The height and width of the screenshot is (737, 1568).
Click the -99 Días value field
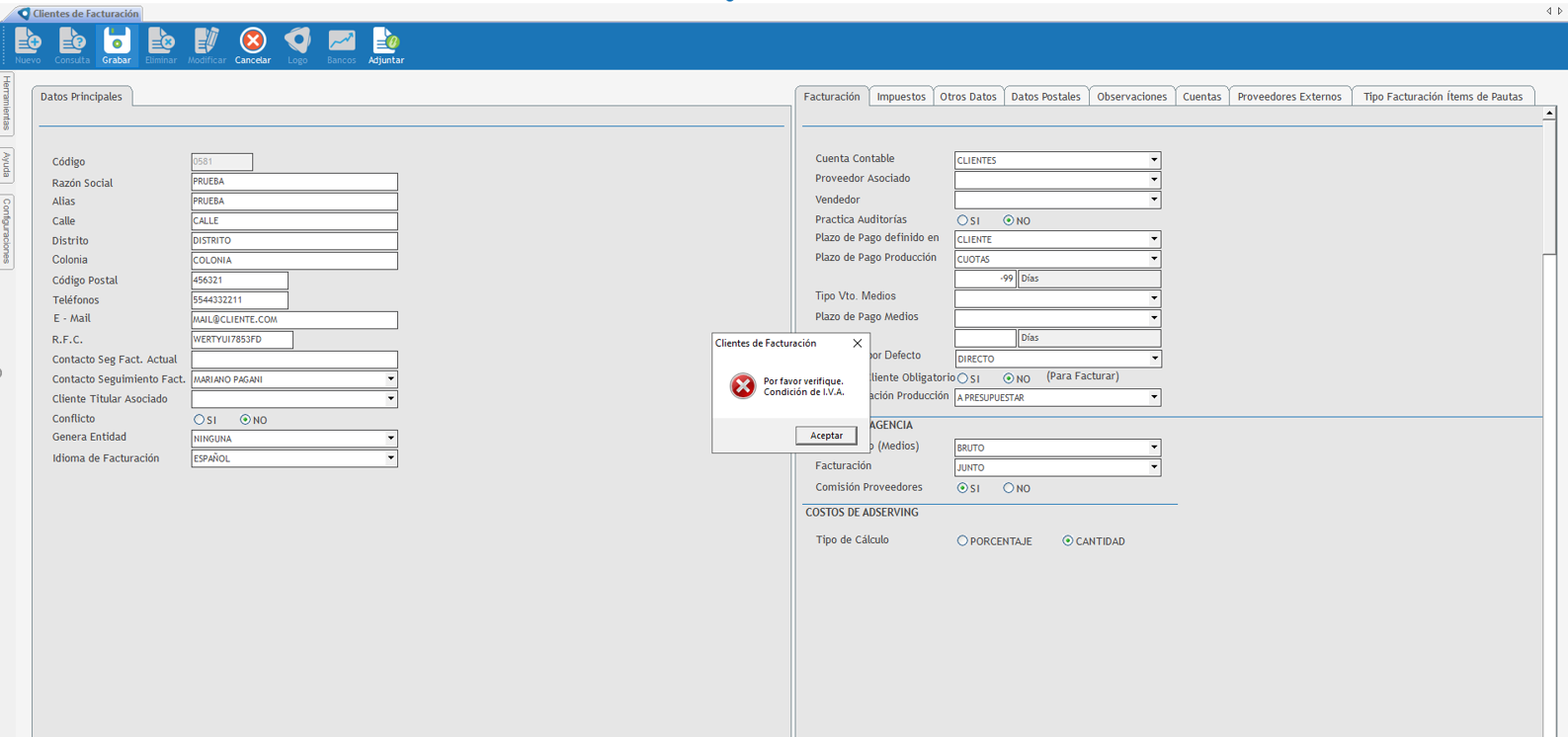pyautogui.click(x=985, y=279)
